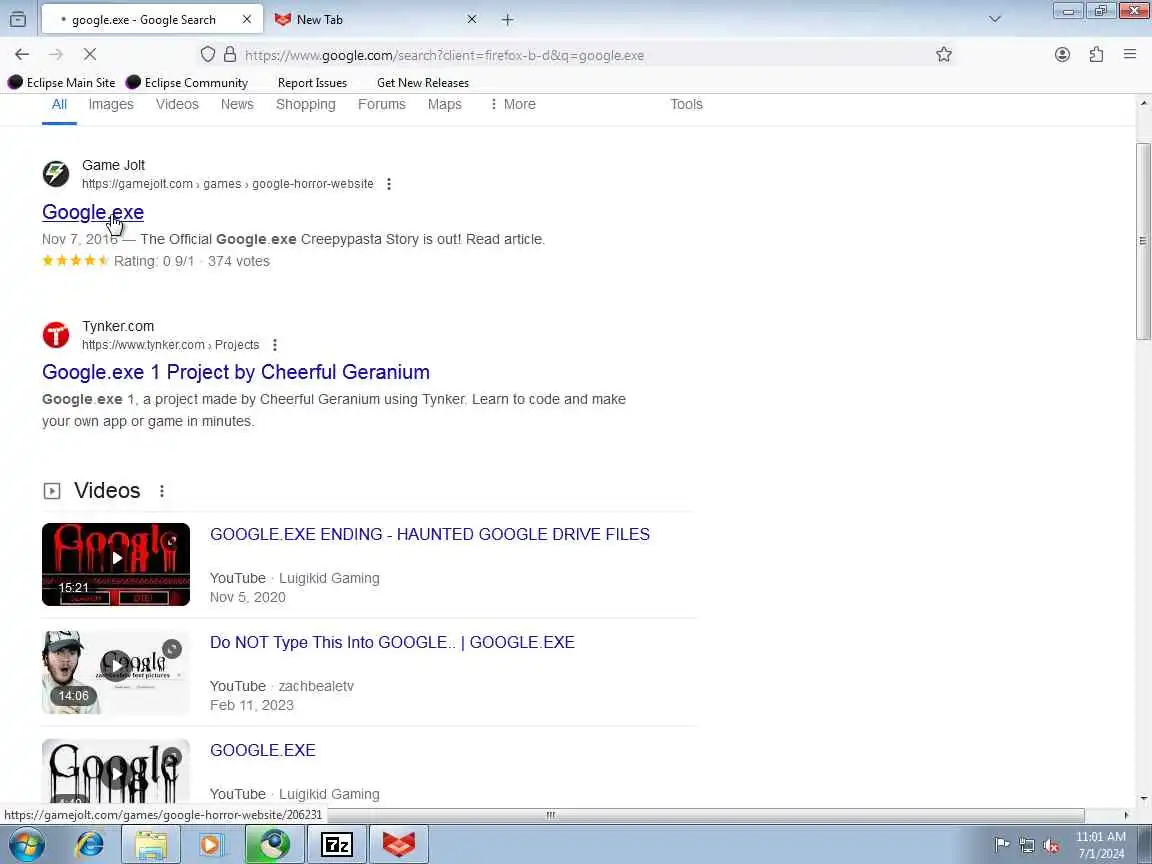The height and width of the screenshot is (864, 1152).
Task: Click the taskbar clock showing 11:01 AM
Action: 1101,845
